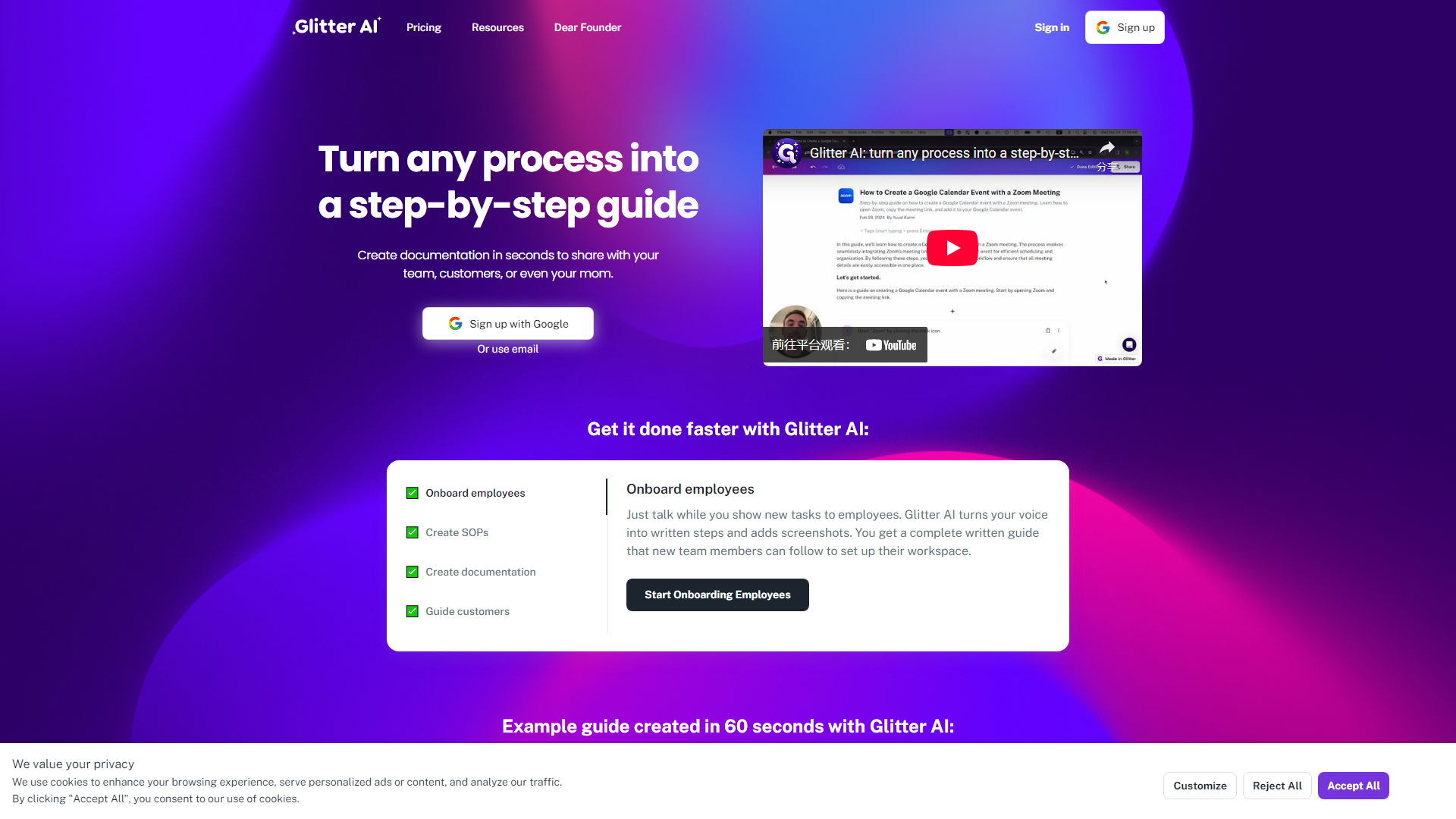
Task: Click the Google icon on Sign up with Google
Action: pyautogui.click(x=455, y=323)
